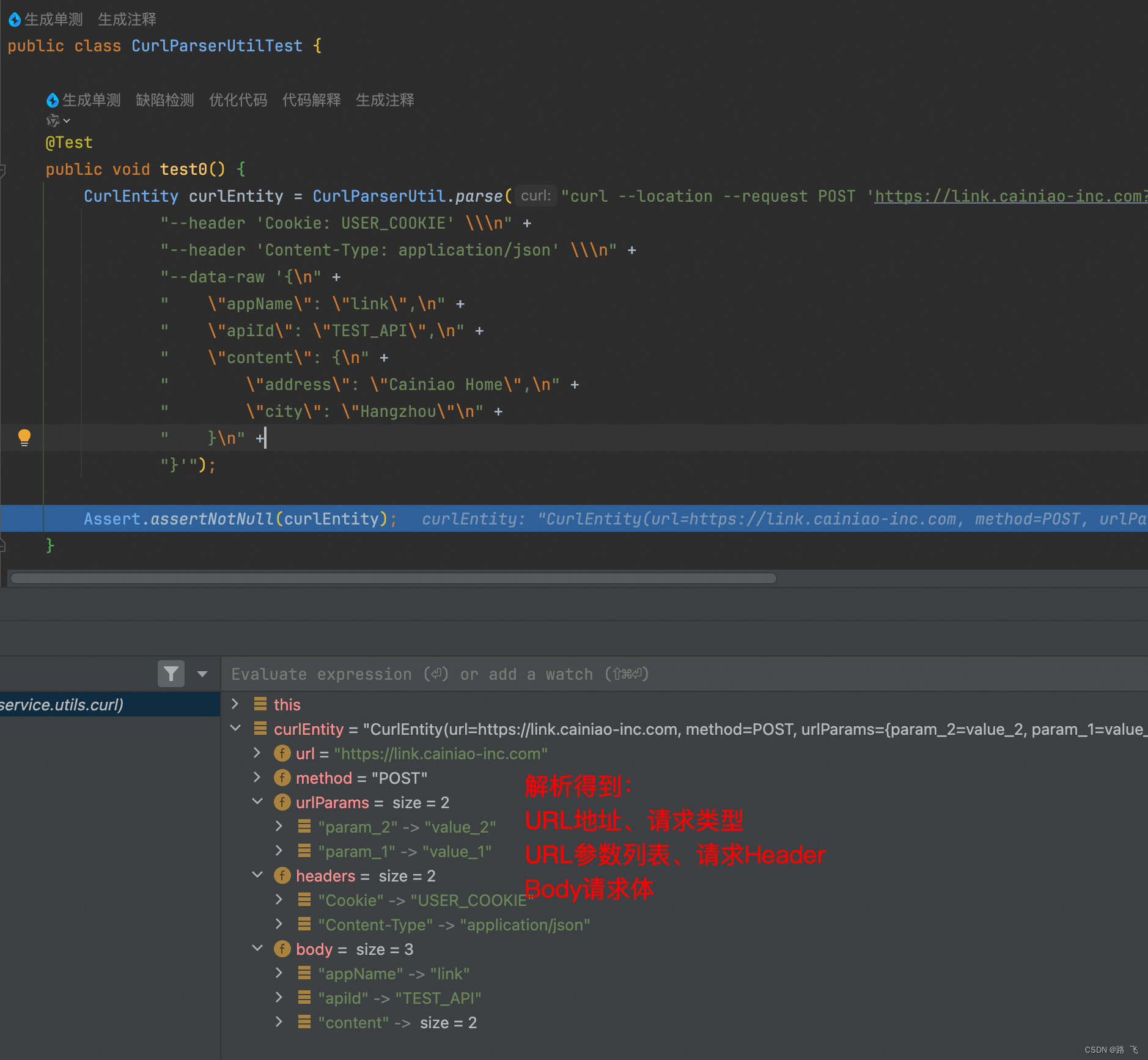1148x1060 pixels.
Task: Click the run configuration icon below 生成单测
Action: click(x=52, y=120)
